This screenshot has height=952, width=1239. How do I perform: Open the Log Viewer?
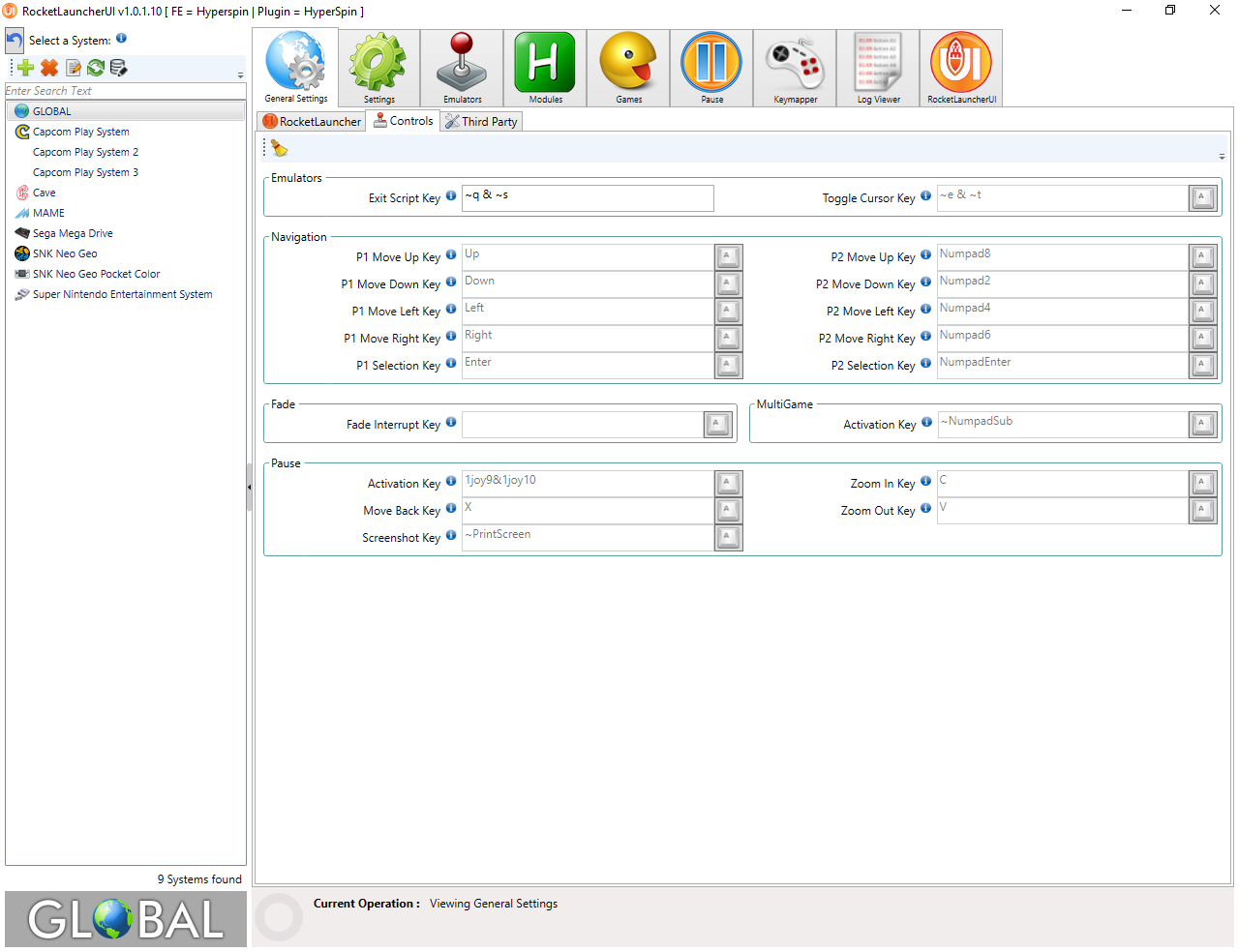click(x=878, y=68)
